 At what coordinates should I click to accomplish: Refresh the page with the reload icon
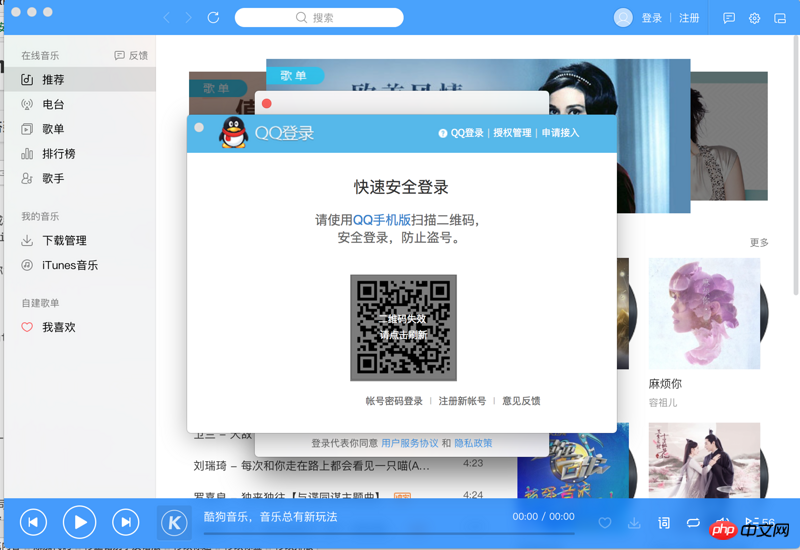213,18
